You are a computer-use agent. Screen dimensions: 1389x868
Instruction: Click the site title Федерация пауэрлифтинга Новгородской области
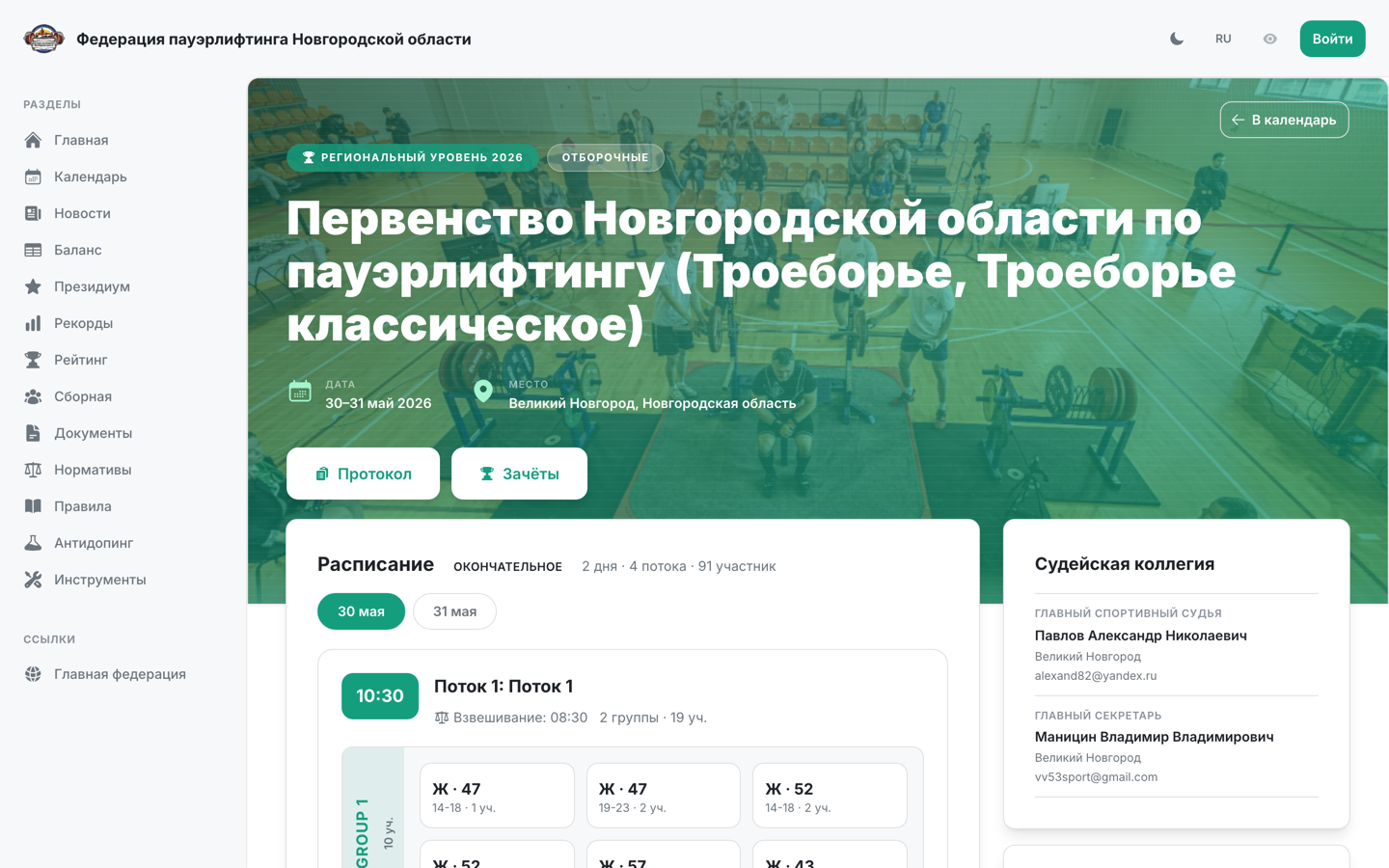(274, 39)
